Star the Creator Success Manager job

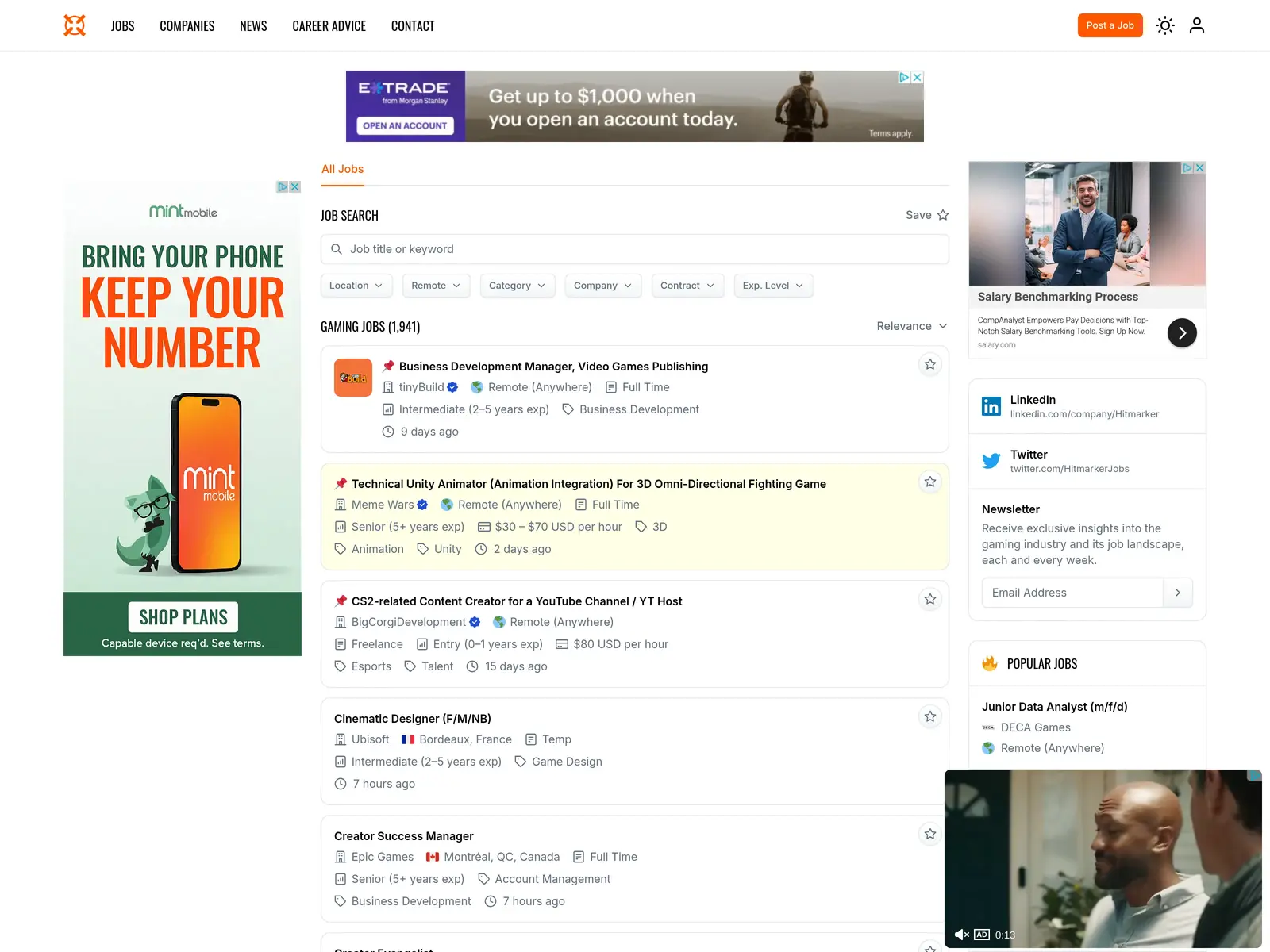click(930, 834)
